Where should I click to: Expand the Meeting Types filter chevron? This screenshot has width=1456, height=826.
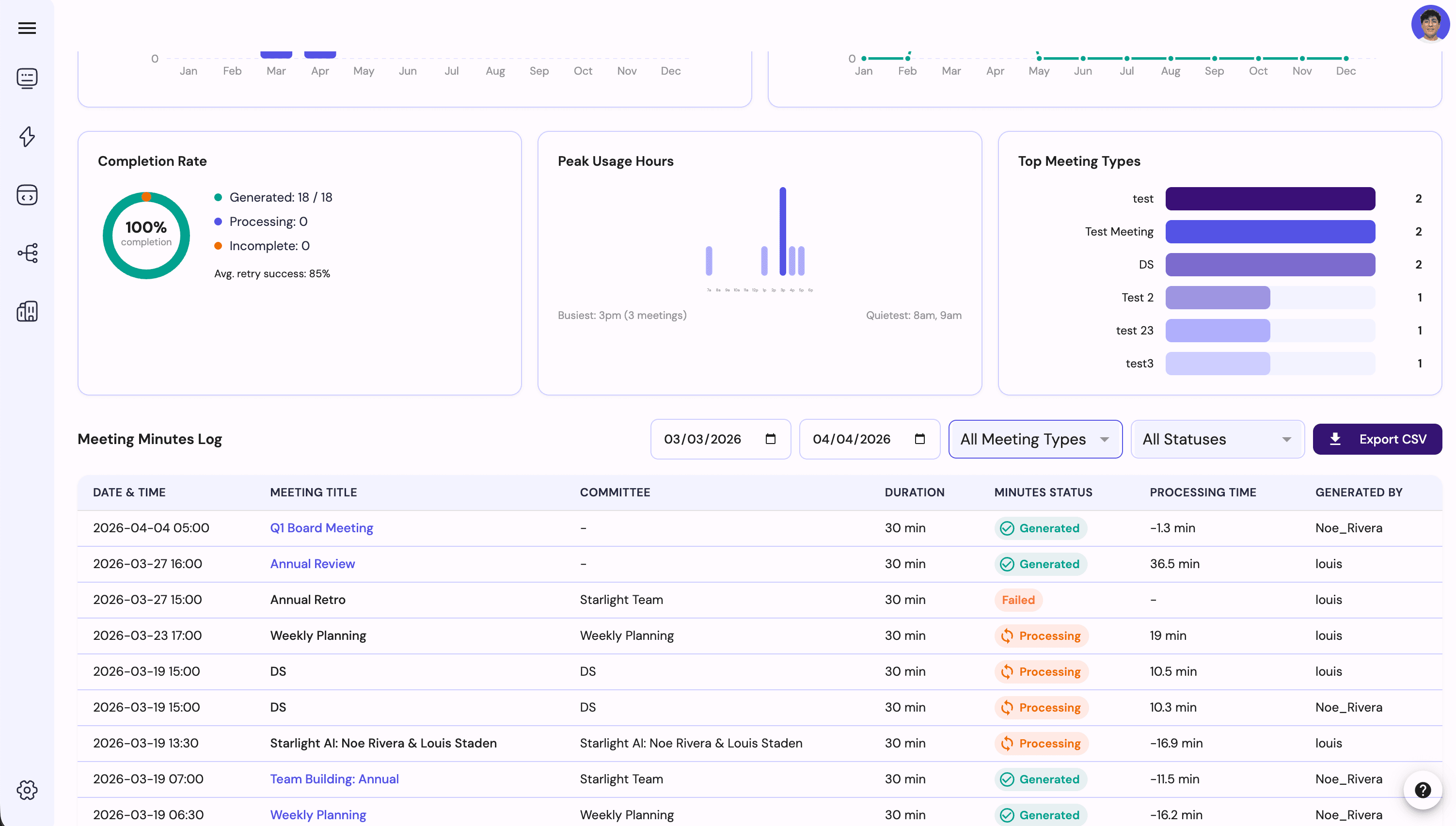pos(1104,439)
